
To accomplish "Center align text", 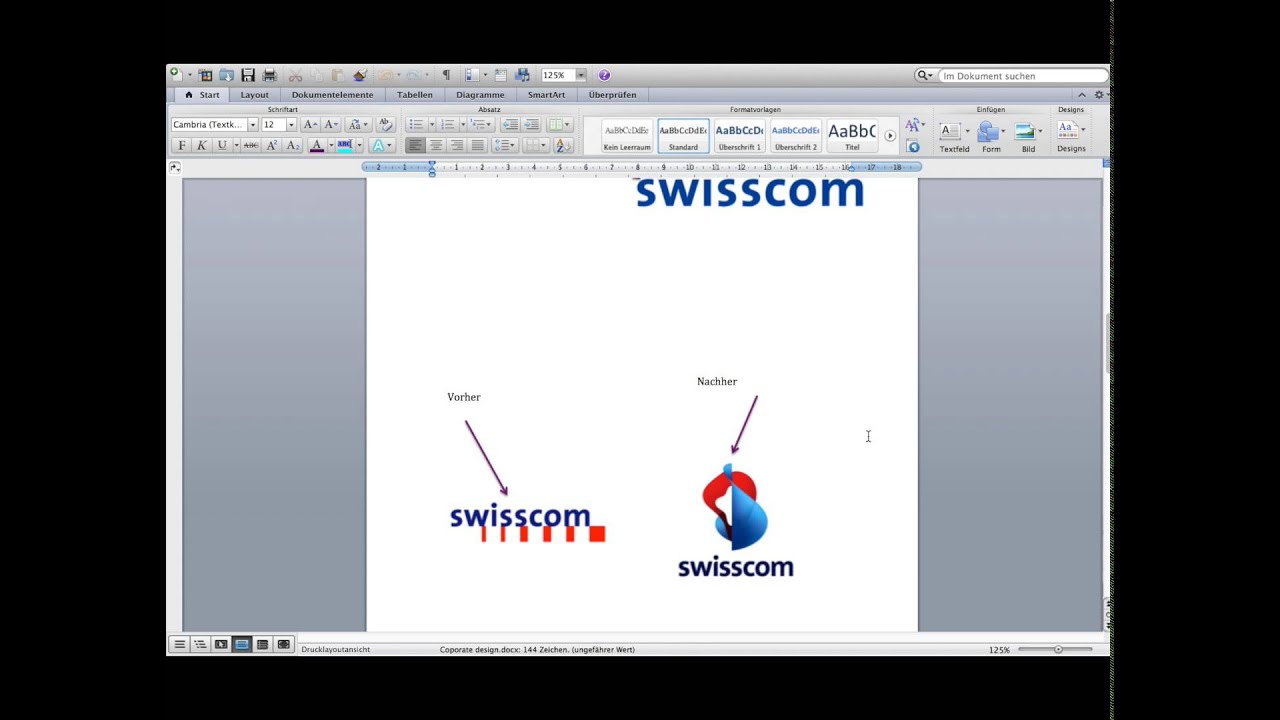I will (436, 145).
